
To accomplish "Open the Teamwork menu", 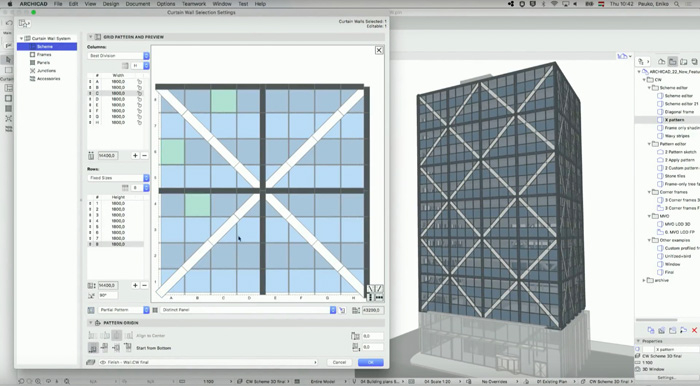I will coord(194,4).
